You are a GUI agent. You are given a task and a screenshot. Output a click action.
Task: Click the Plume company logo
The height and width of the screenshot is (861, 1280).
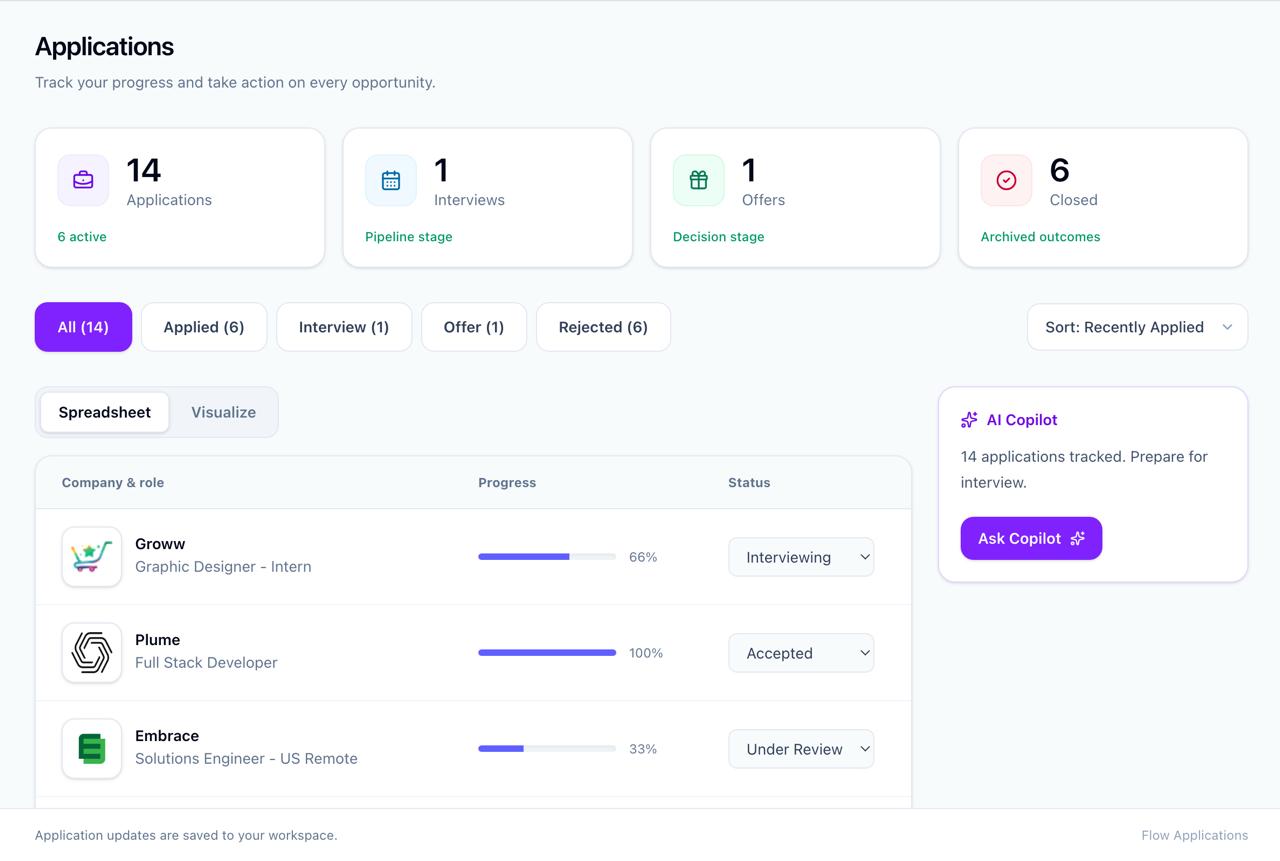pos(92,653)
